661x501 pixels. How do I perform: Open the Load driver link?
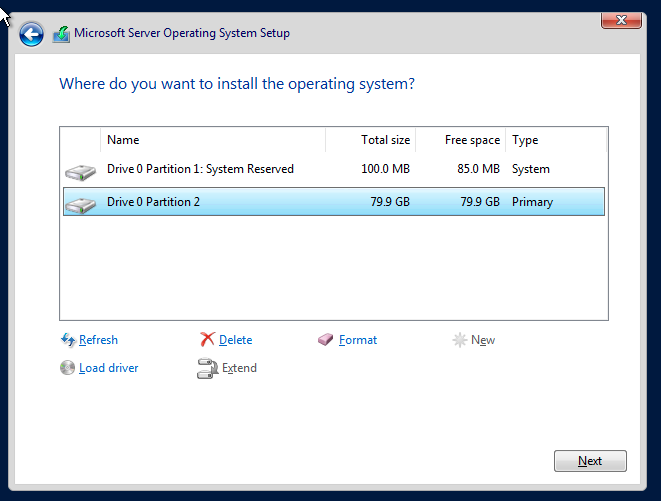click(109, 368)
